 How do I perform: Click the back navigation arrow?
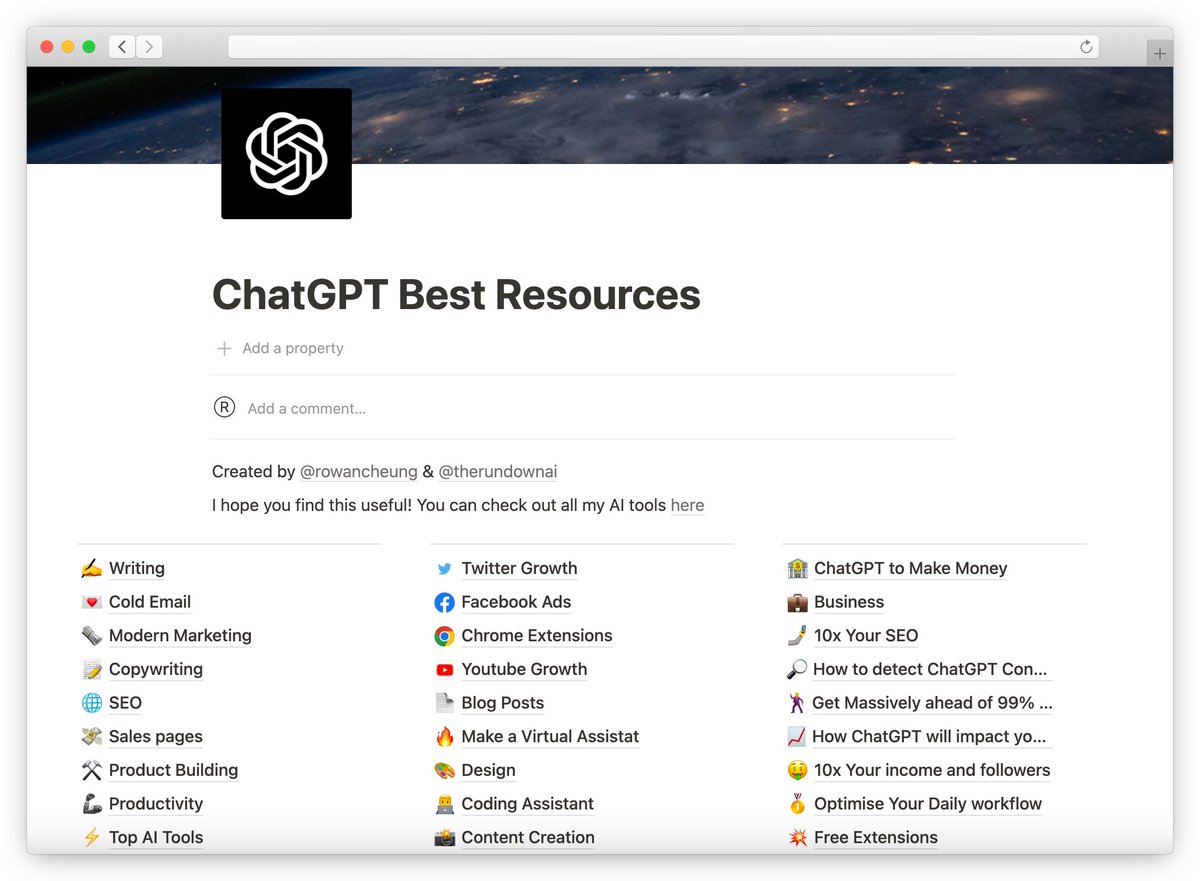tap(121, 46)
